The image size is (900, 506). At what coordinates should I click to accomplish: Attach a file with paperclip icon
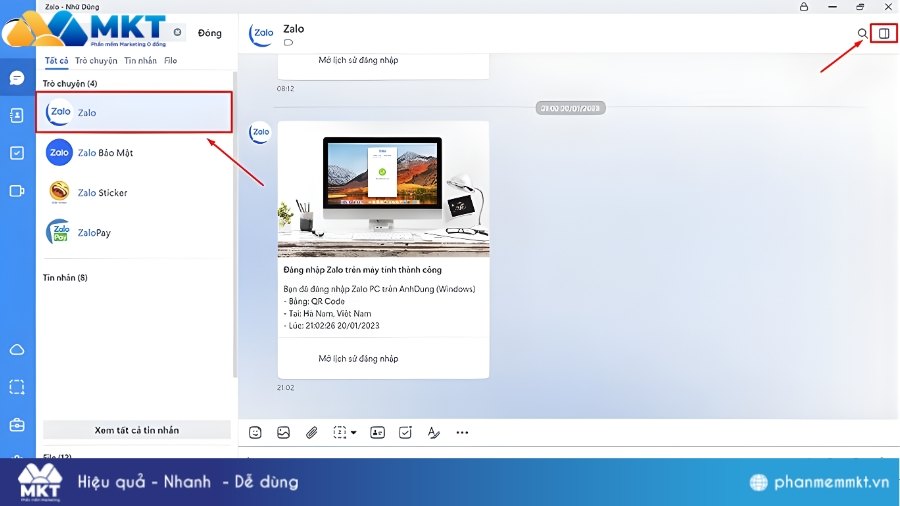pyautogui.click(x=311, y=432)
